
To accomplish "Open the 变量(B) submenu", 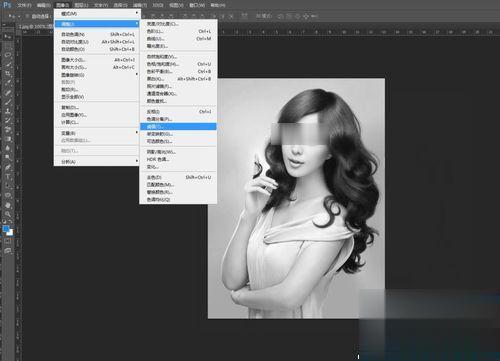I will point(97,133).
